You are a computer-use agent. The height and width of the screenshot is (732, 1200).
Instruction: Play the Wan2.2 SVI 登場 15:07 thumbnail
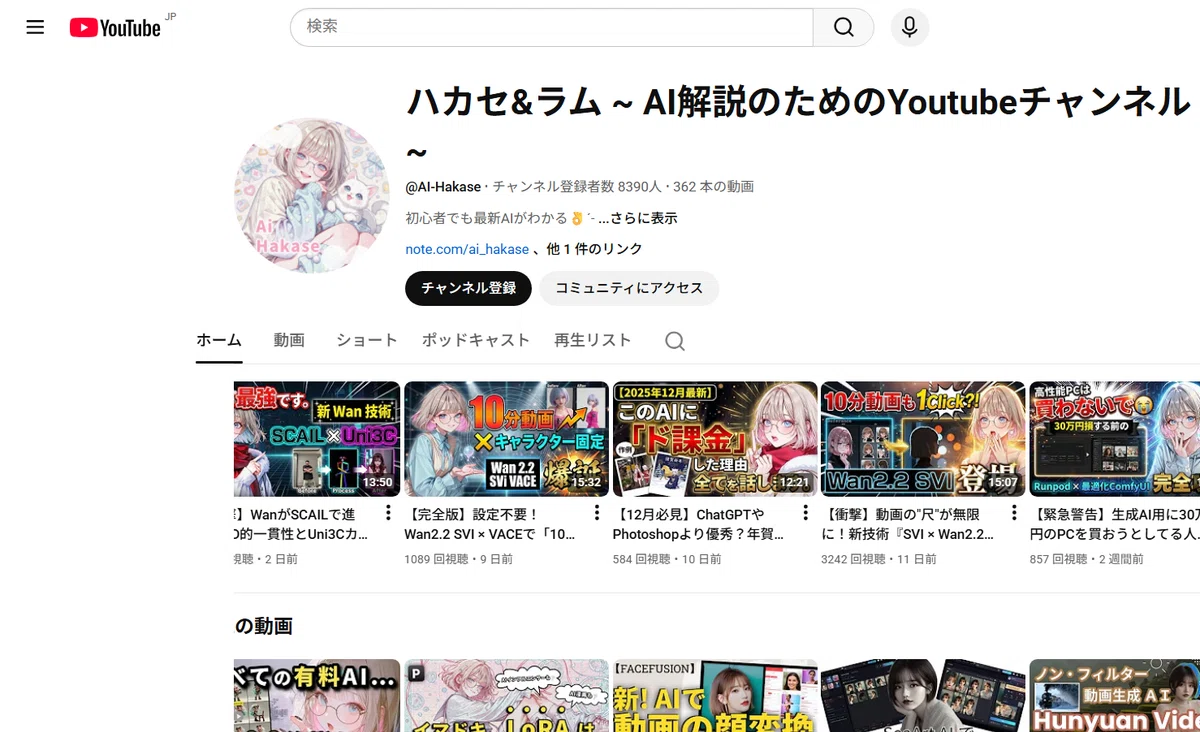pos(923,439)
